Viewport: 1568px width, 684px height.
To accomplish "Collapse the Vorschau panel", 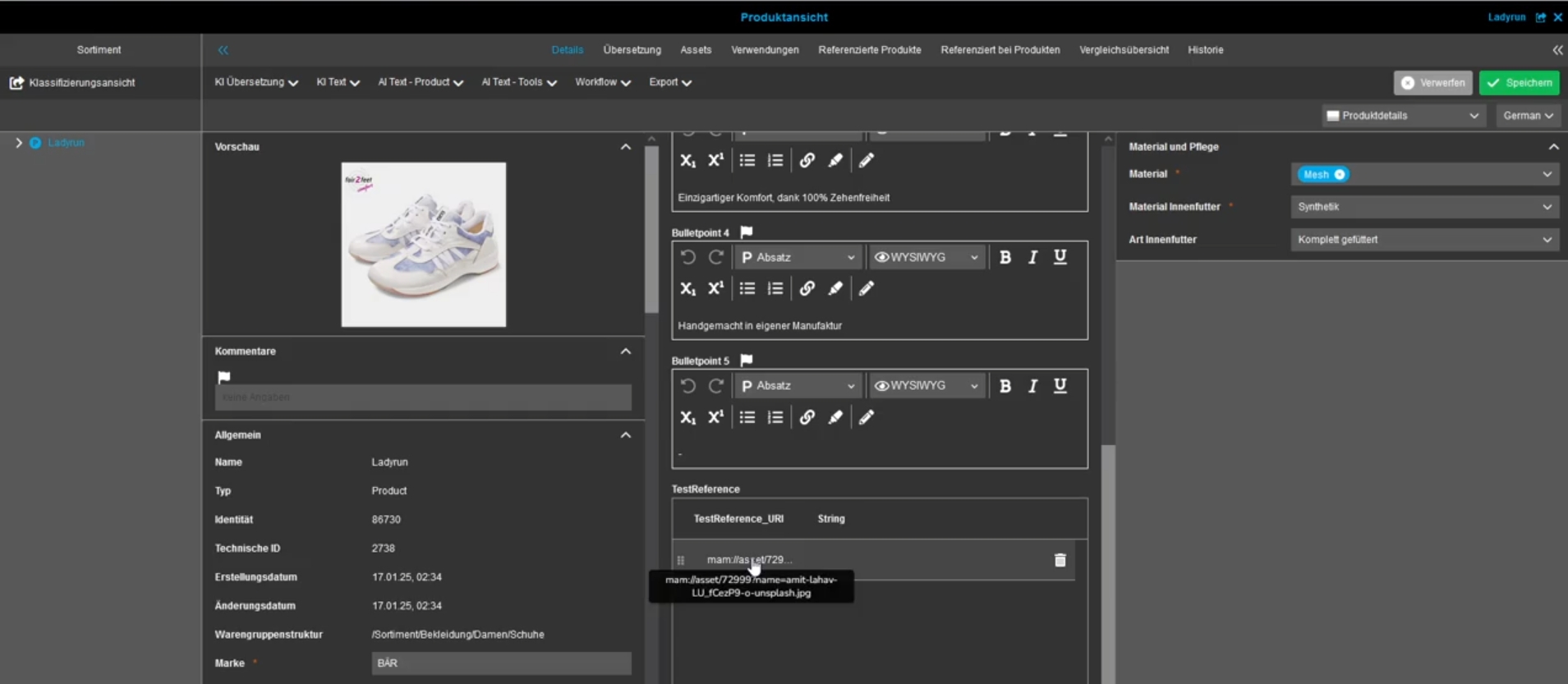I will pyautogui.click(x=625, y=147).
